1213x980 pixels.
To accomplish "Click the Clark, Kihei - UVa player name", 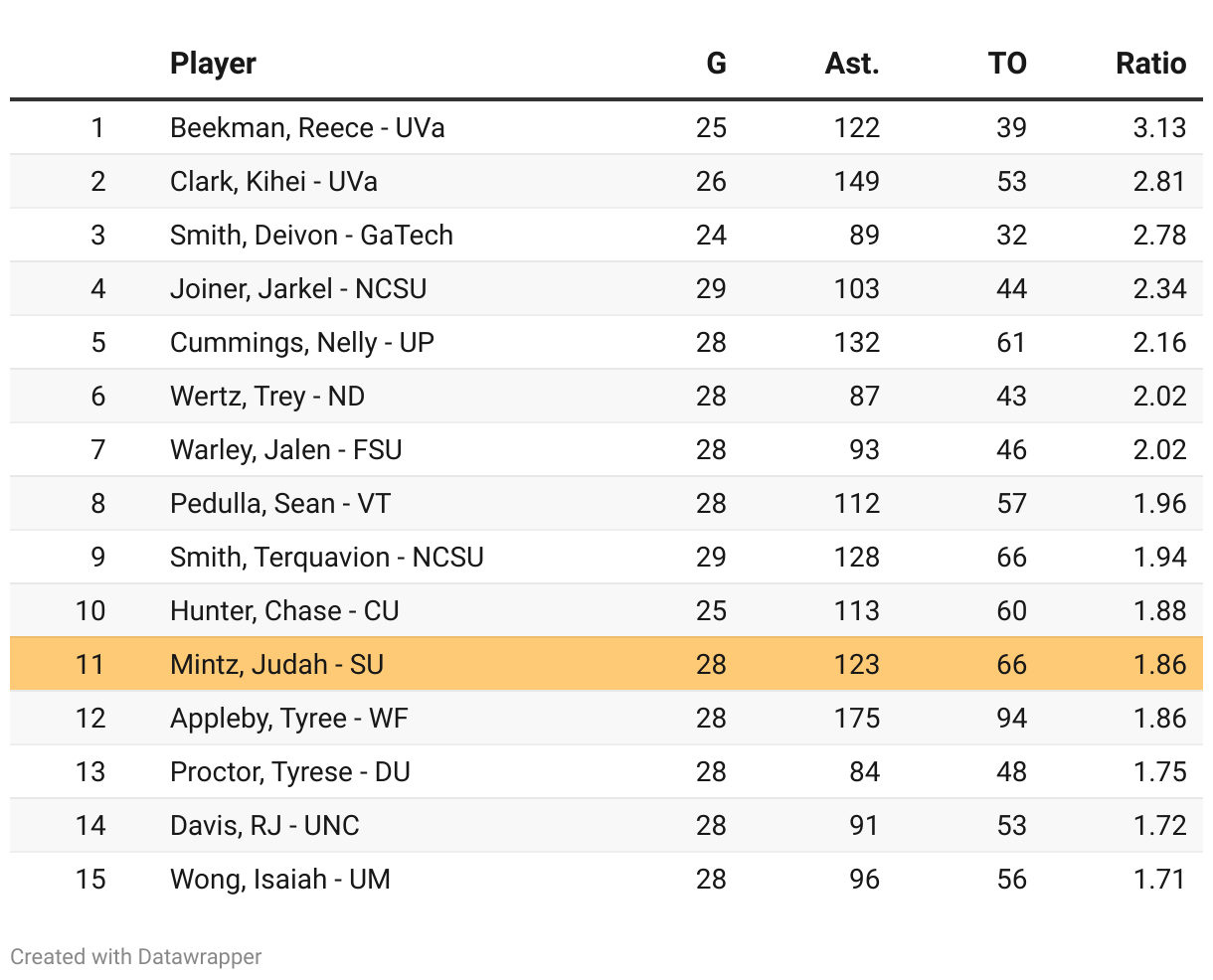I will tap(273, 182).
